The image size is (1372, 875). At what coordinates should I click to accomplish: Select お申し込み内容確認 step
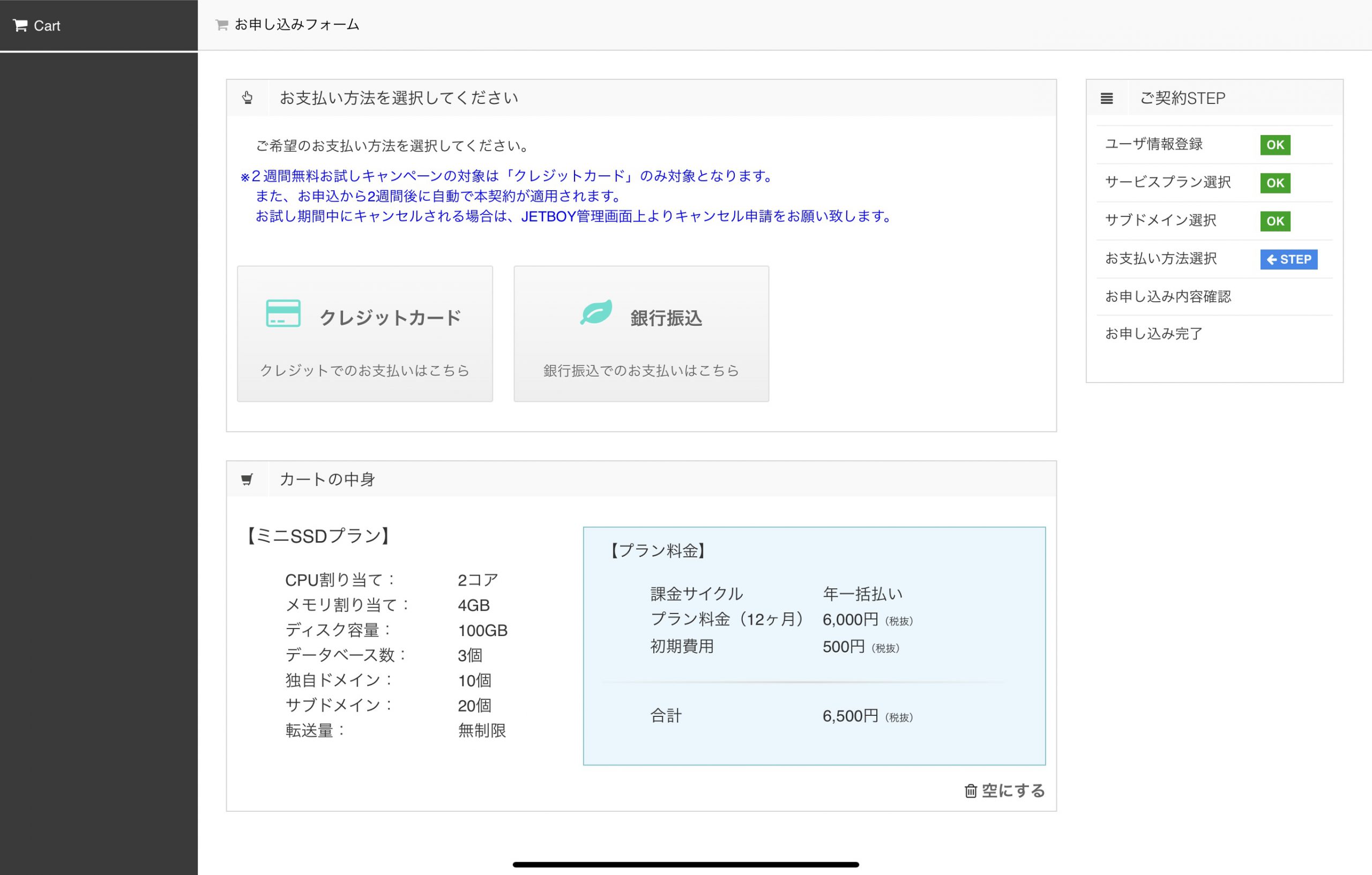1168,297
